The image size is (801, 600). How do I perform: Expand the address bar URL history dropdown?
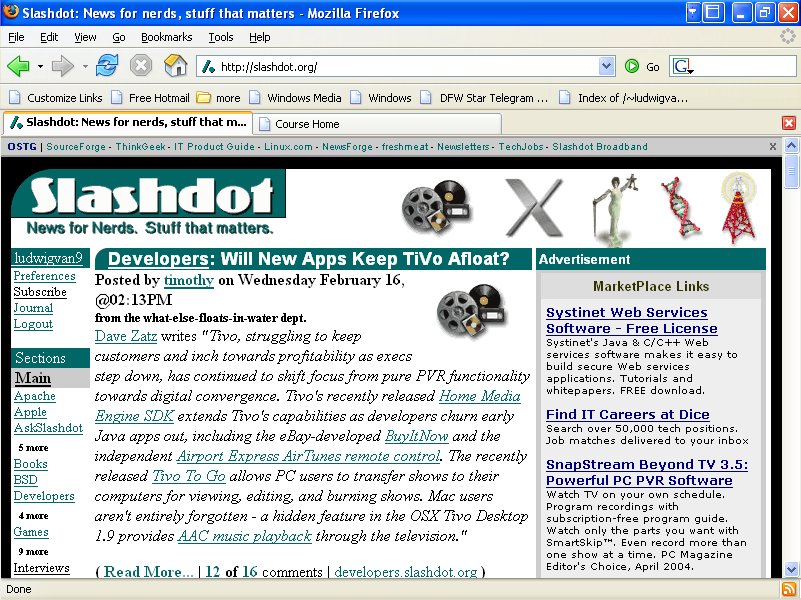[606, 66]
